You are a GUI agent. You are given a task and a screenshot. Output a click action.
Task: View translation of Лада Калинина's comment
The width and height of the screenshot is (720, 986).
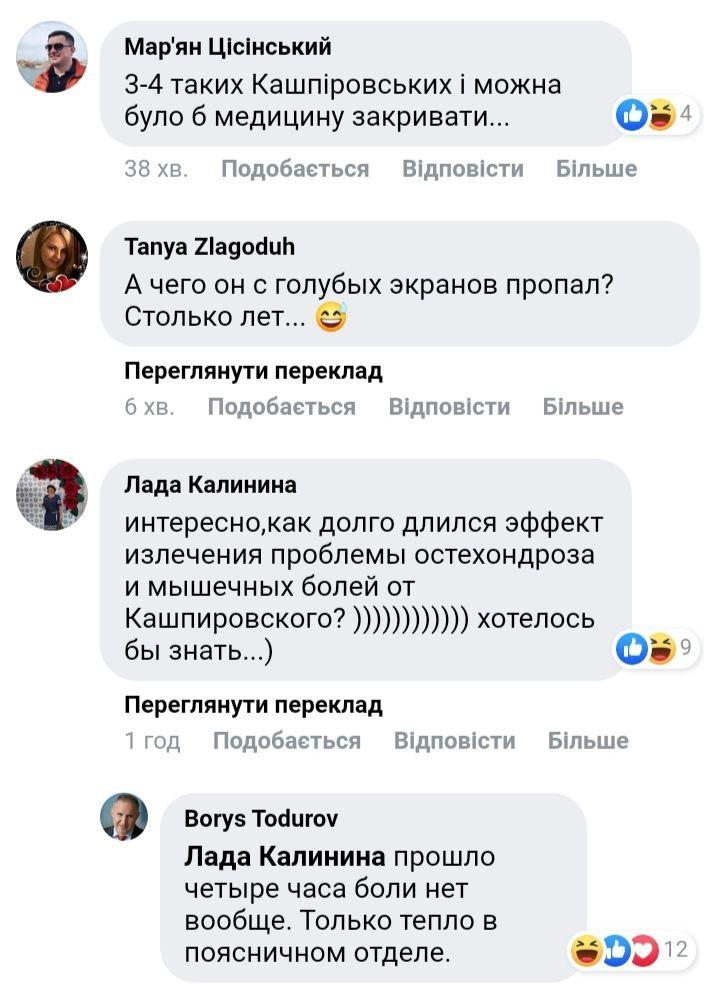point(253,705)
